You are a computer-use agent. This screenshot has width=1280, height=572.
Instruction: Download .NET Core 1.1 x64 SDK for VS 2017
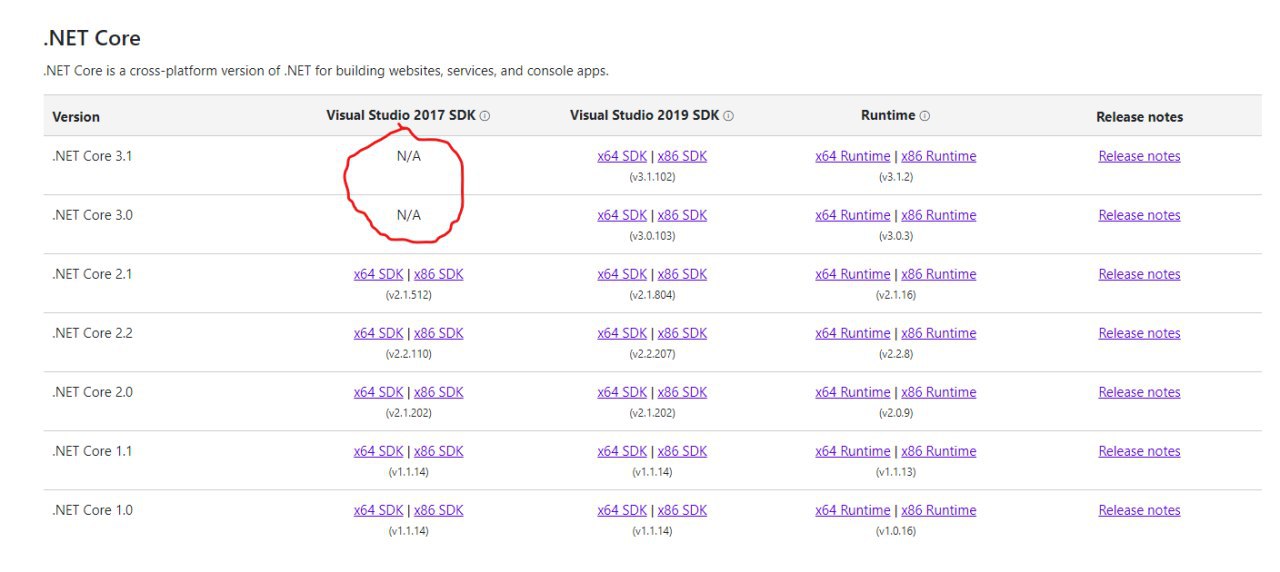click(x=378, y=451)
